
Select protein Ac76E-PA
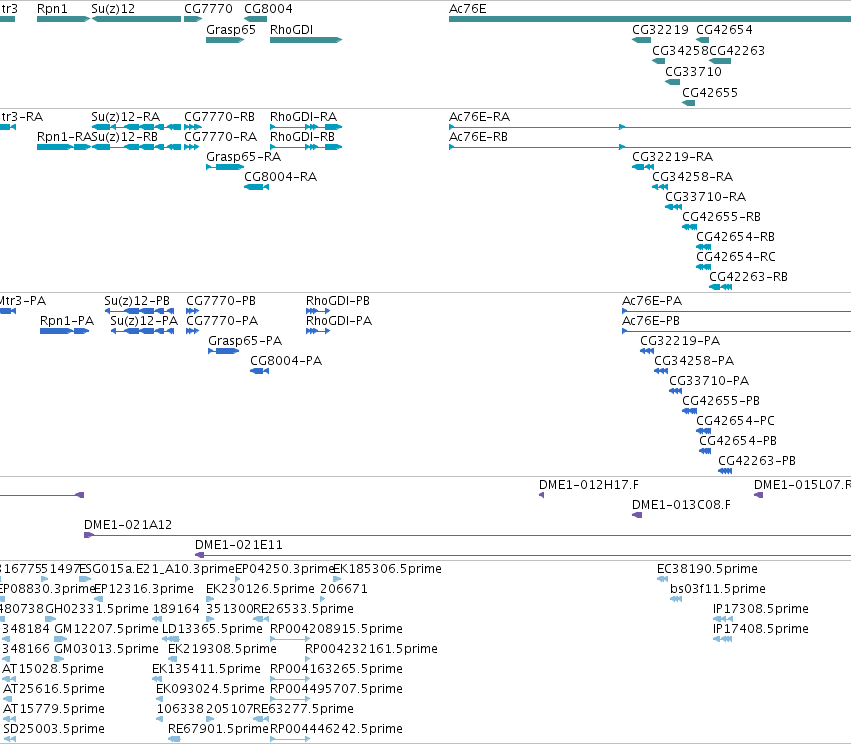click(652, 301)
